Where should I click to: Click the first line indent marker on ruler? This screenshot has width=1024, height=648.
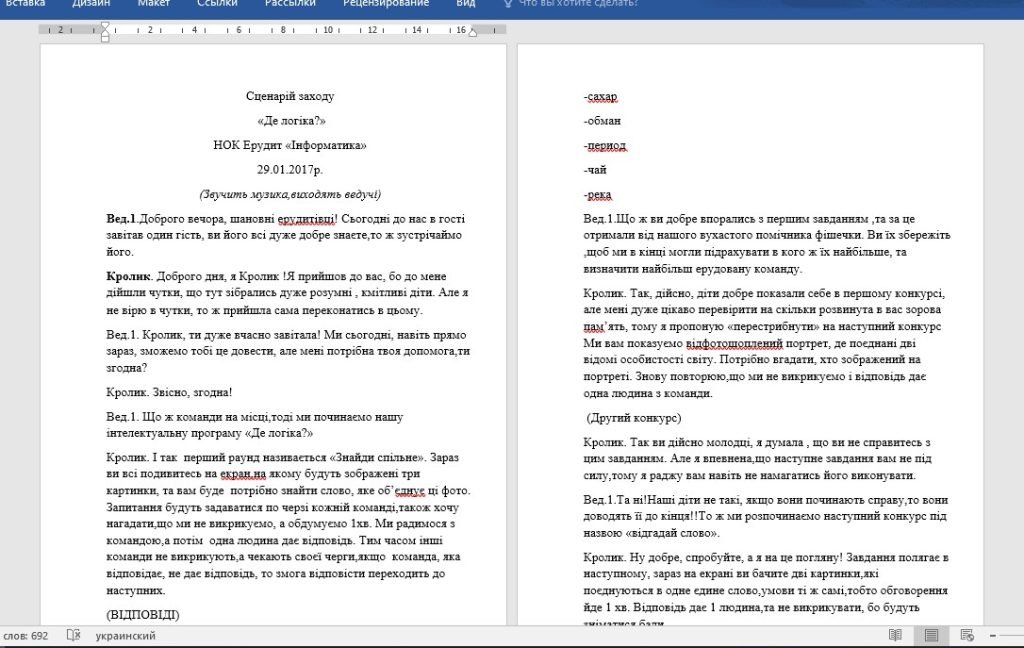[x=105, y=25]
